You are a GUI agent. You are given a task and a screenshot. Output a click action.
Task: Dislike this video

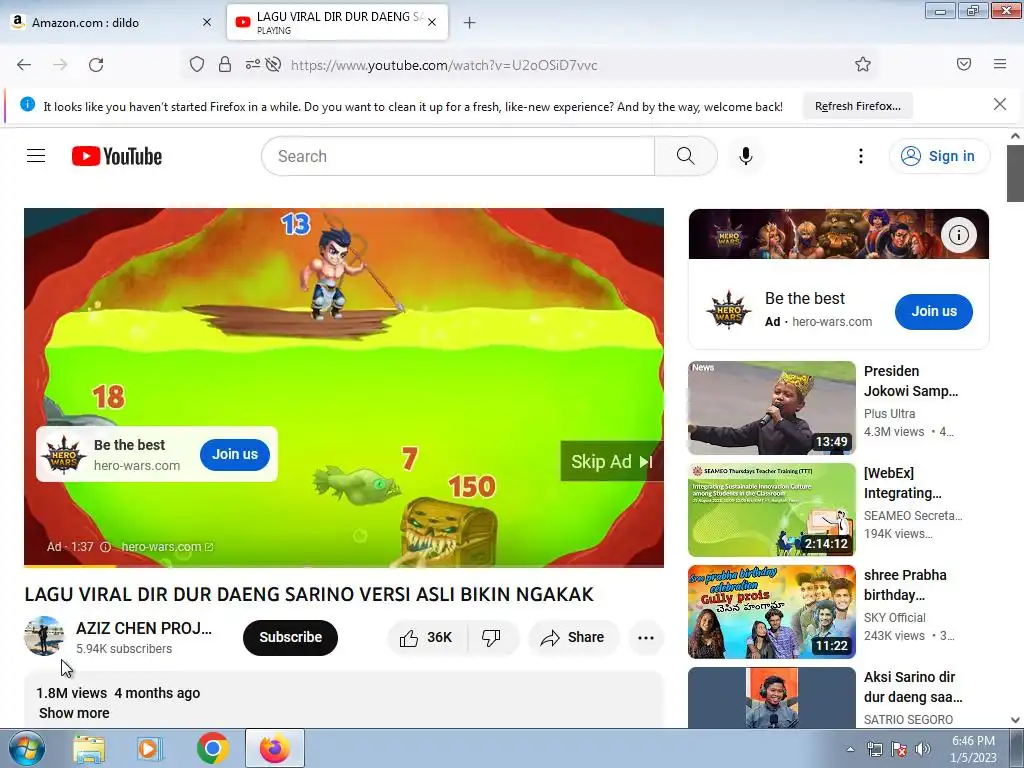[491, 637]
